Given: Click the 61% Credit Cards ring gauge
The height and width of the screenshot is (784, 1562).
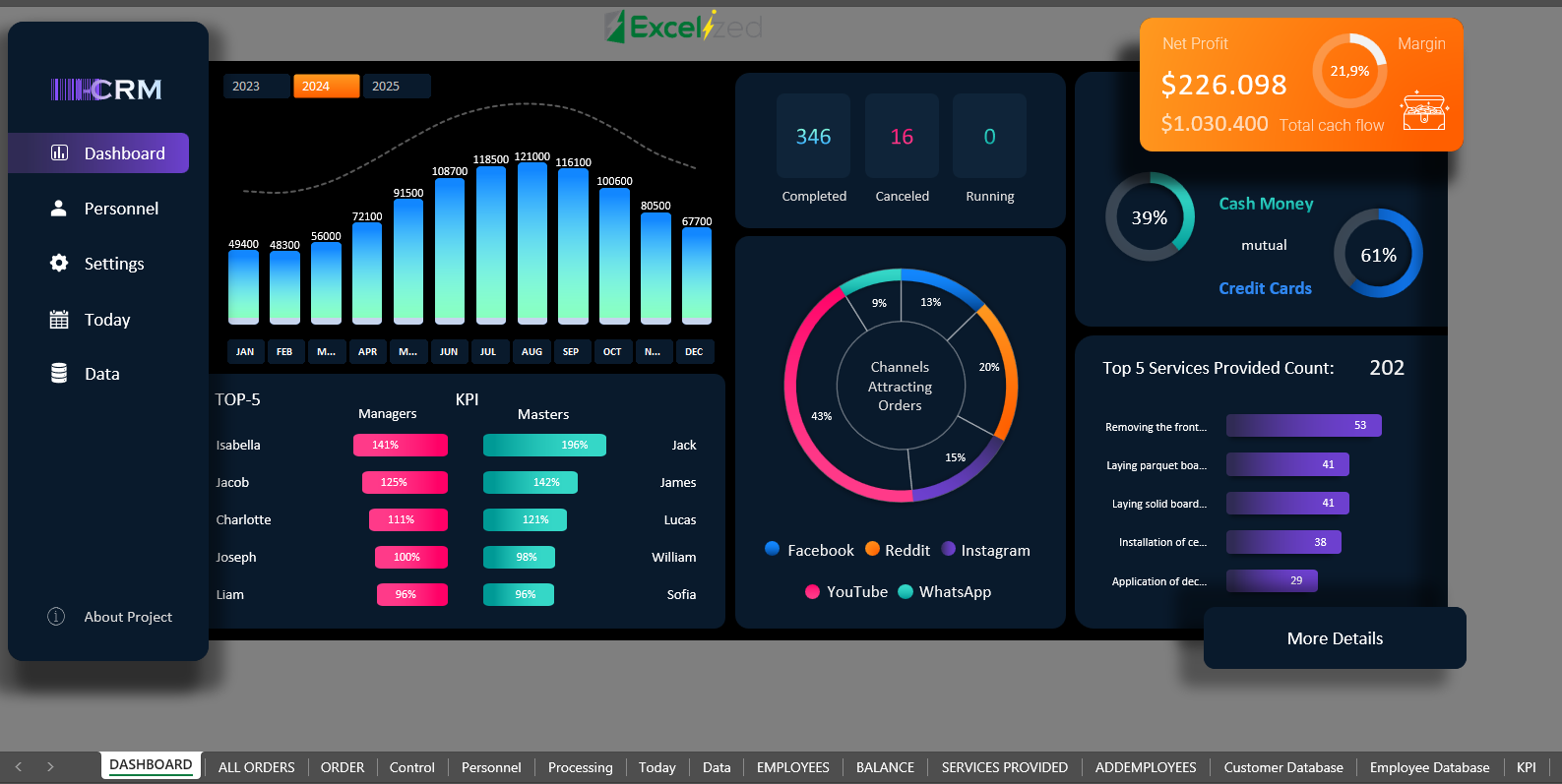Looking at the screenshot, I should click(1378, 254).
